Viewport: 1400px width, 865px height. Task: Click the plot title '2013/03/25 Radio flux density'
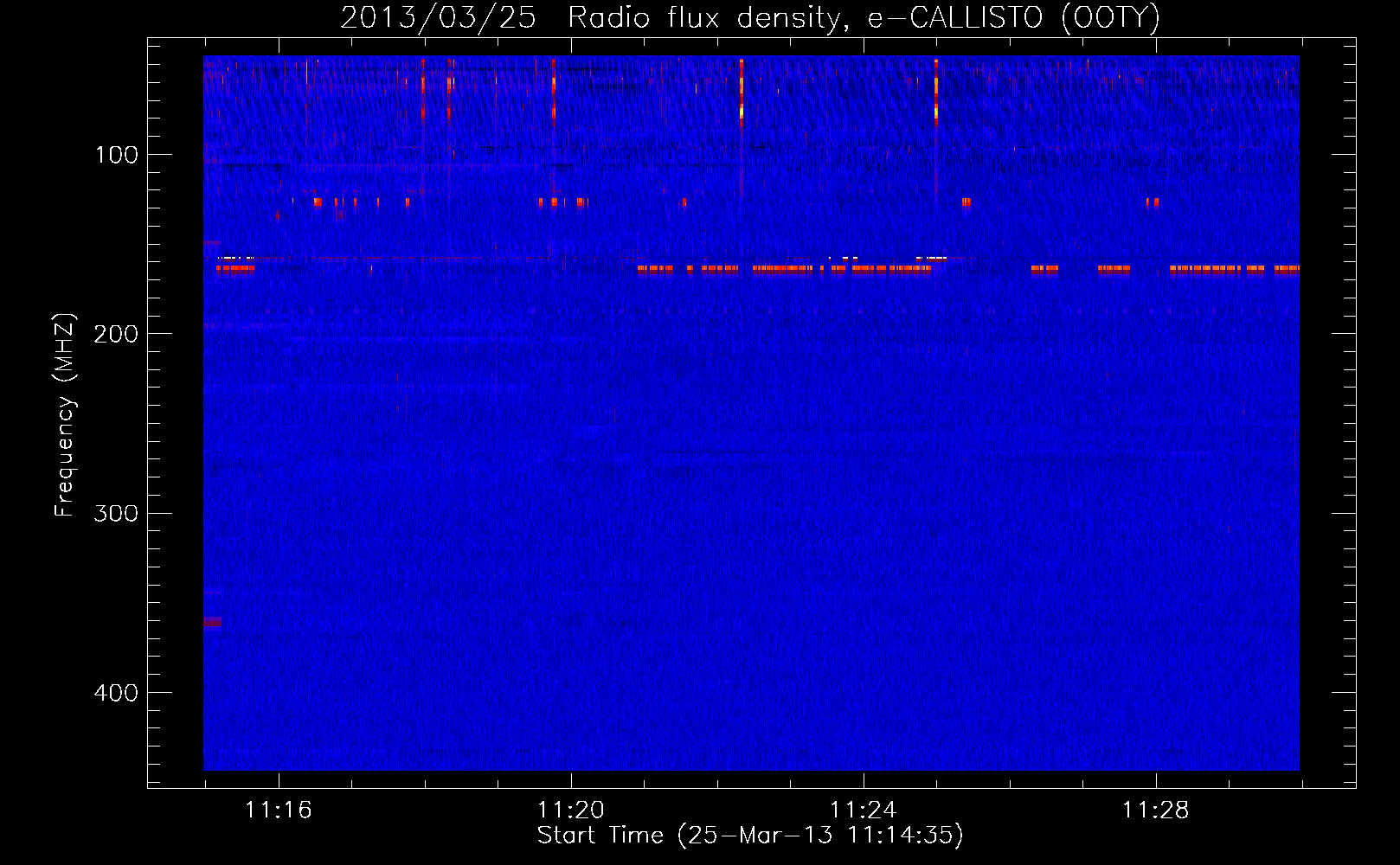(750, 17)
